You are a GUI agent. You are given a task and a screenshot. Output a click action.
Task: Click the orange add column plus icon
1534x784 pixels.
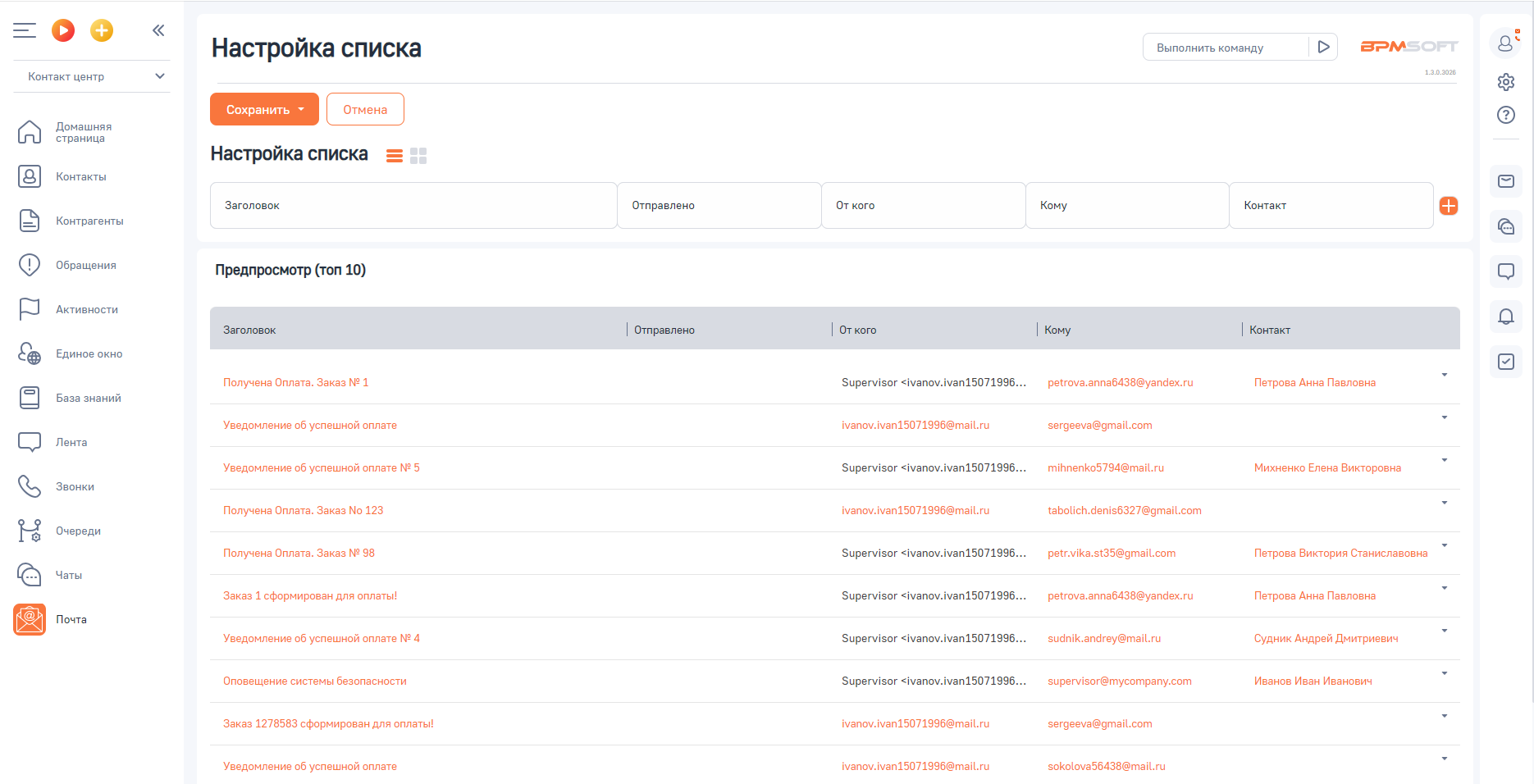(x=1449, y=206)
